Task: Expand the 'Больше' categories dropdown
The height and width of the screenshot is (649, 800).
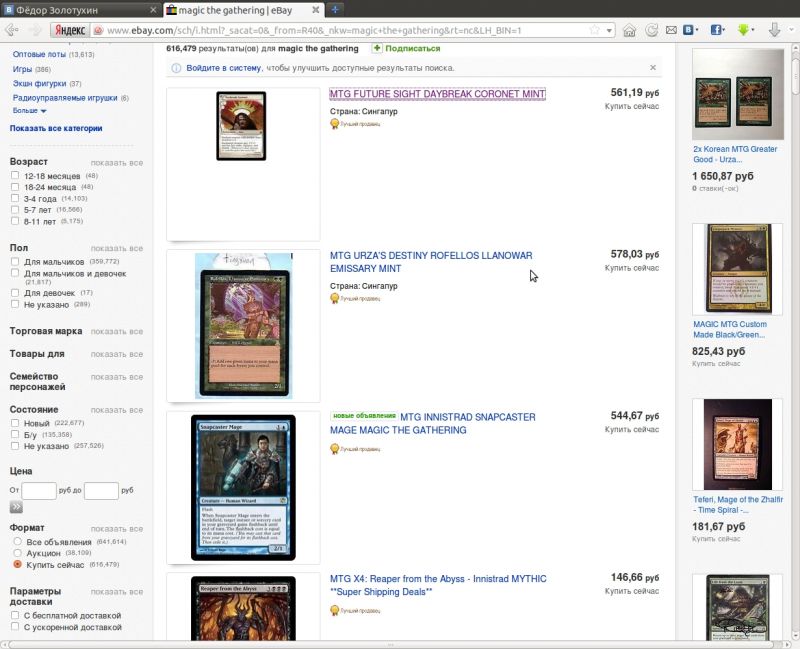Action: (x=30, y=111)
